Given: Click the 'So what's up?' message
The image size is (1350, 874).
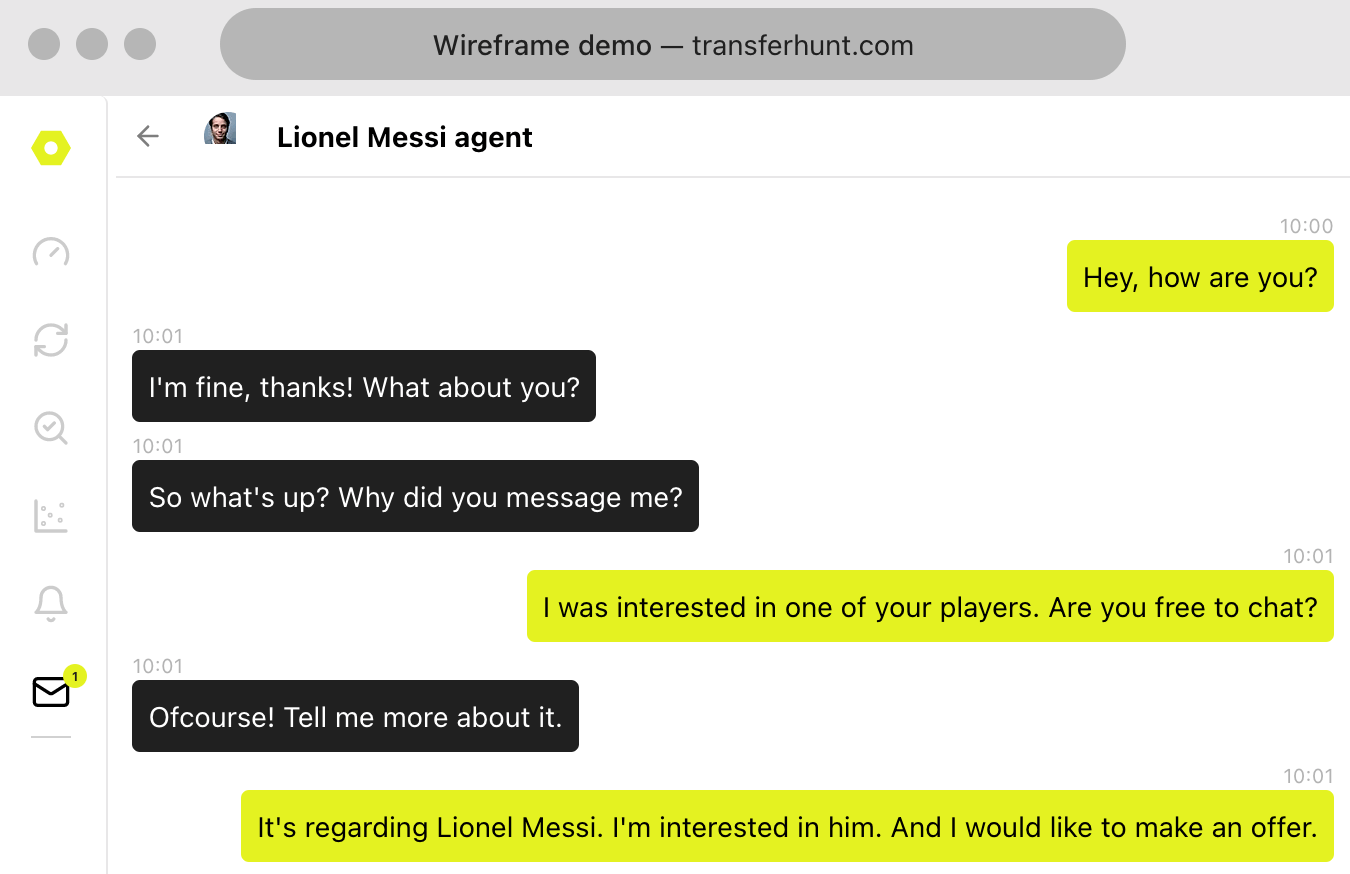Looking at the screenshot, I should [x=415, y=496].
